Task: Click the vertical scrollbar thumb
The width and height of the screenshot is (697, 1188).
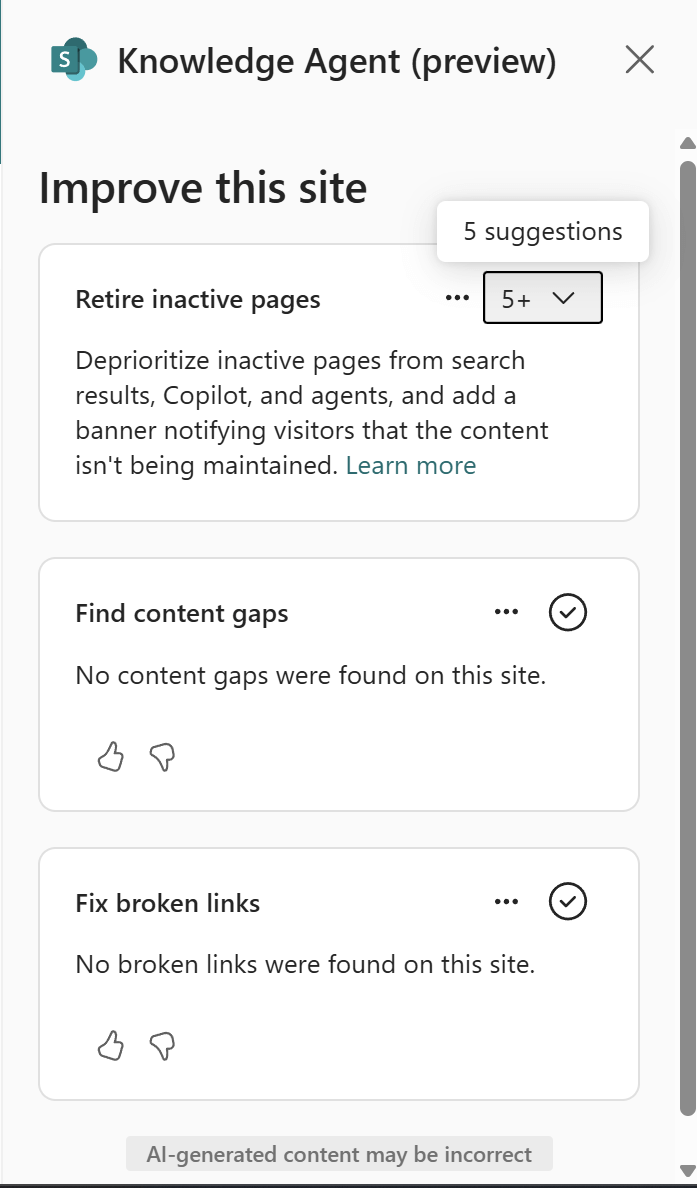Action: (x=687, y=640)
